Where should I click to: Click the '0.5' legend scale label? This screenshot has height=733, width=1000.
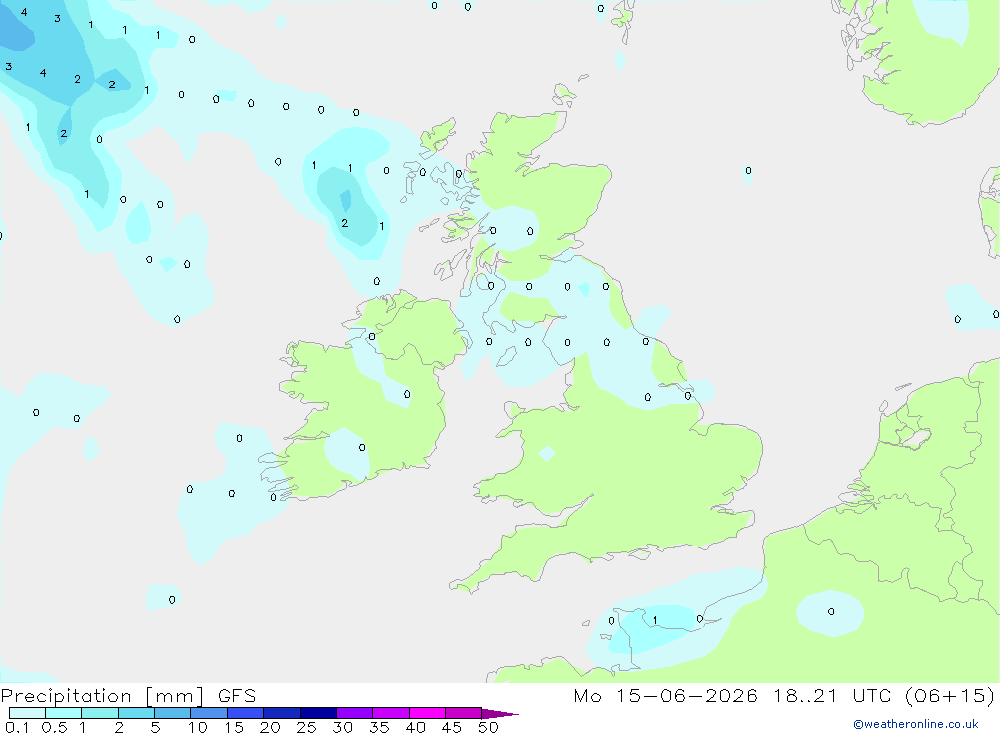pyautogui.click(x=54, y=727)
